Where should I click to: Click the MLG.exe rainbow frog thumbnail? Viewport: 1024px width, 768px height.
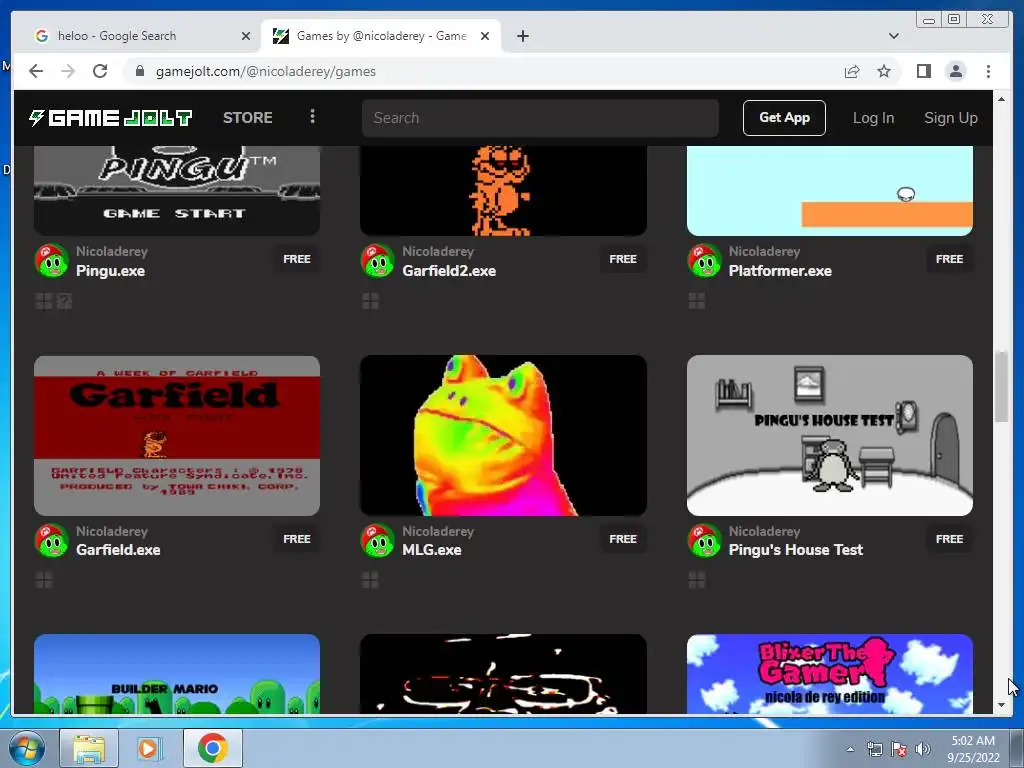coord(503,436)
